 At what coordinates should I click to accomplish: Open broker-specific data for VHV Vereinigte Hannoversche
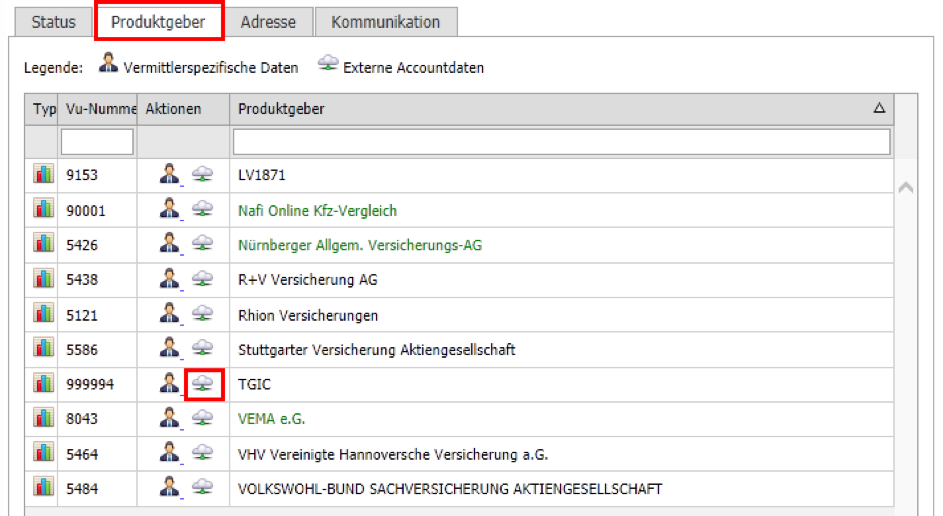click(x=170, y=454)
